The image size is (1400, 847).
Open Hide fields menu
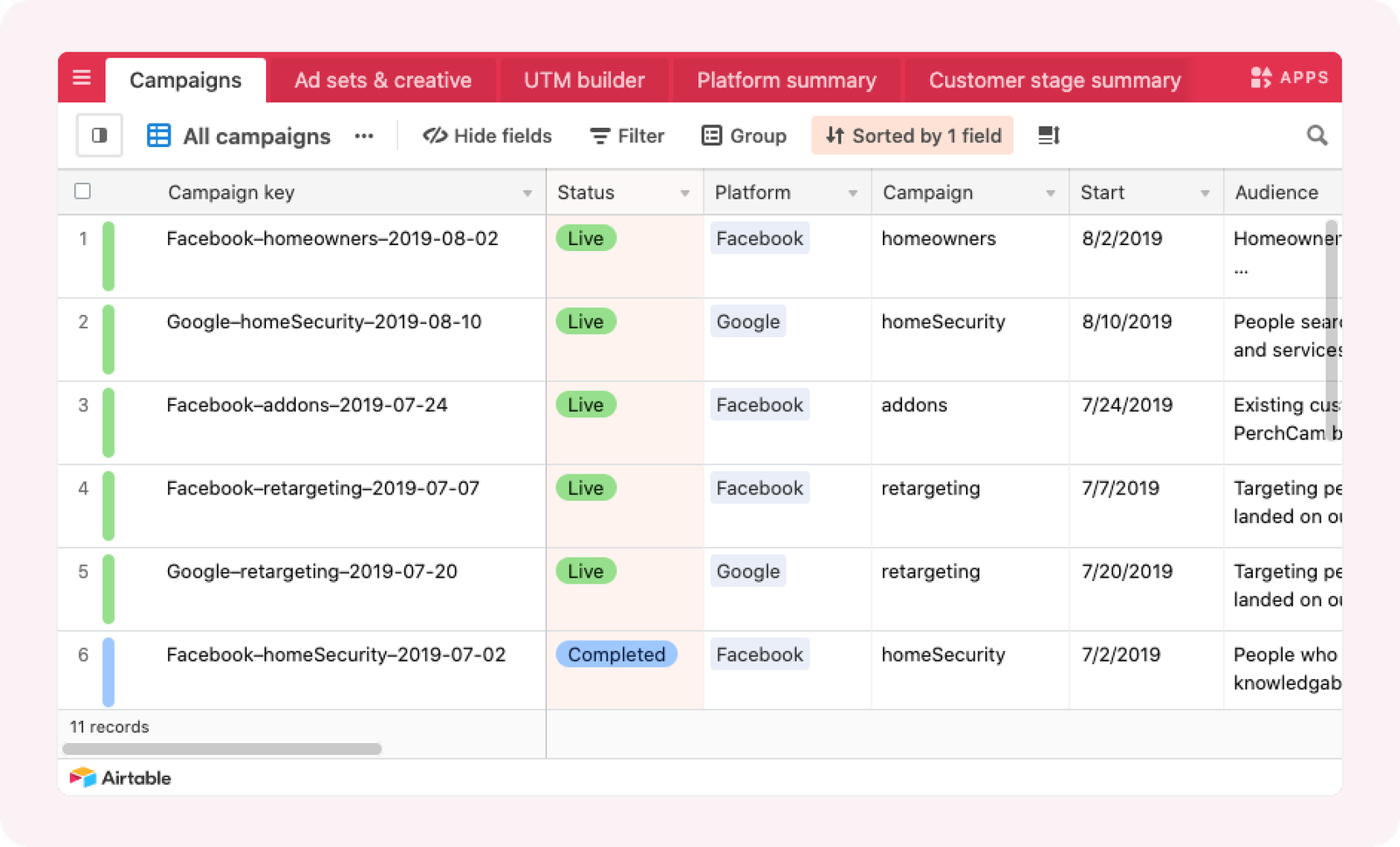coord(487,136)
